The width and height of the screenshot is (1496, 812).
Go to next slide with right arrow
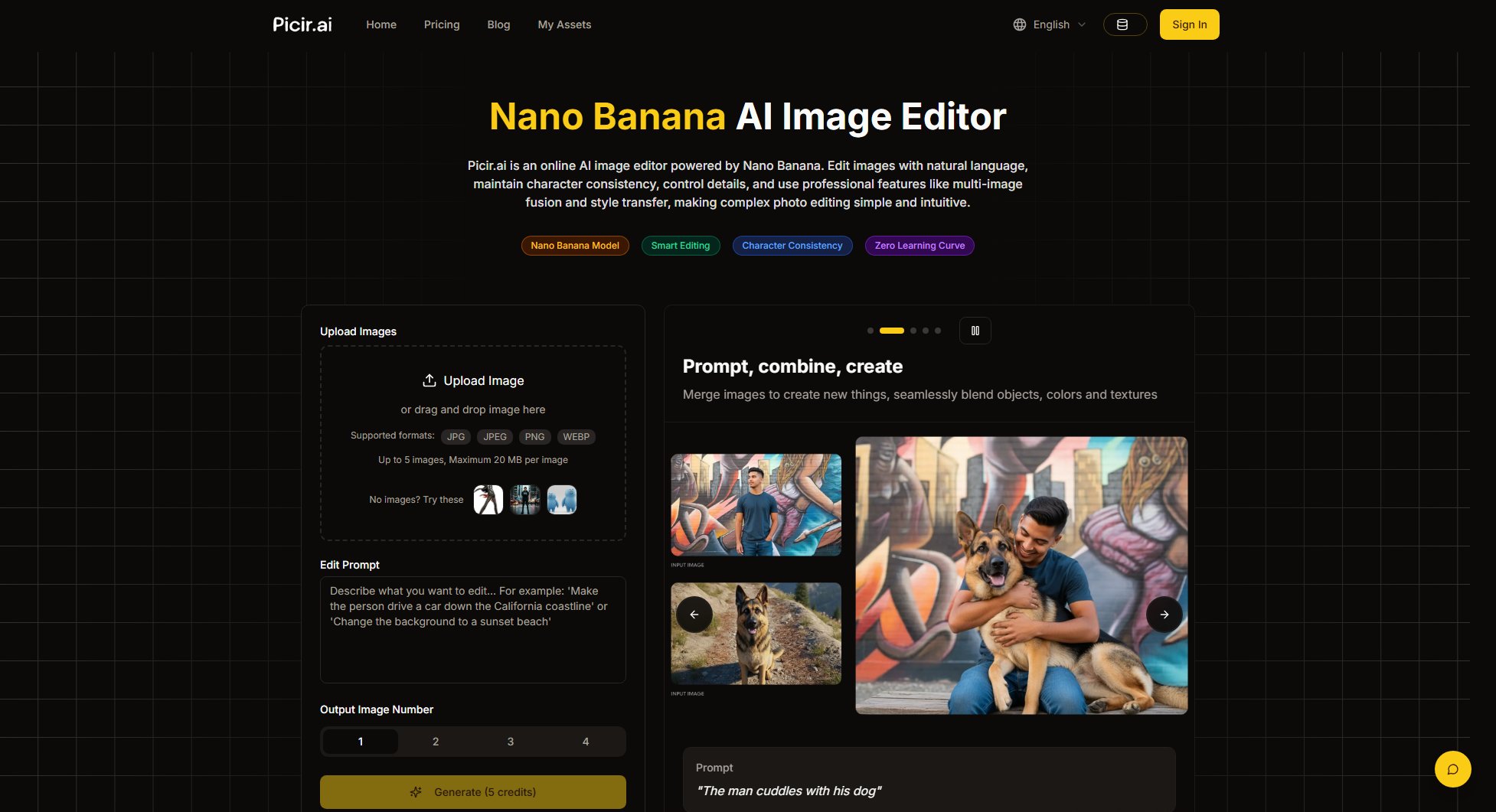click(x=1164, y=615)
